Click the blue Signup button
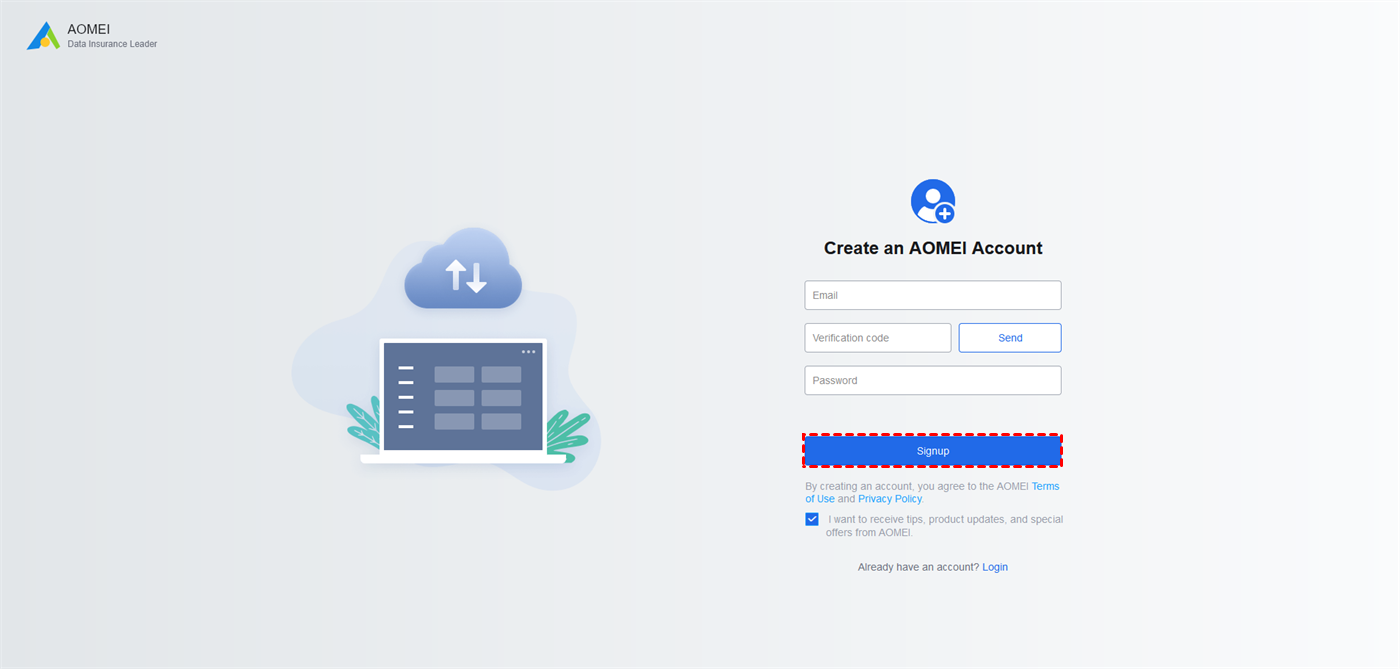1400x669 pixels. point(933,451)
